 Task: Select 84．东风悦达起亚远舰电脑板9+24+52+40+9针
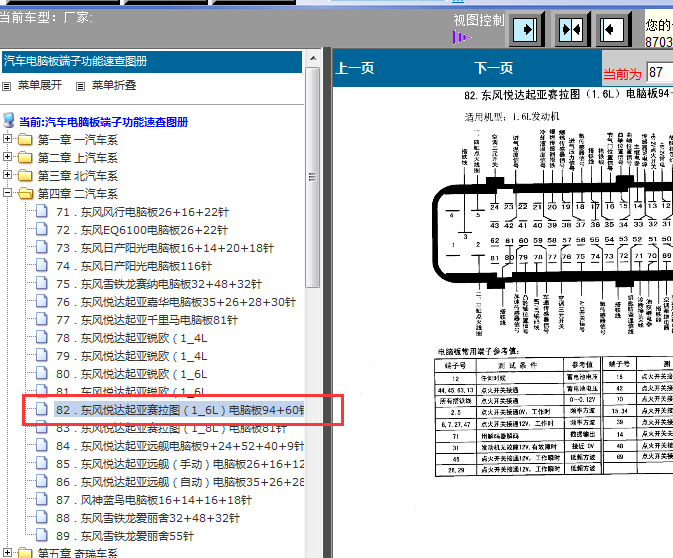click(180, 446)
